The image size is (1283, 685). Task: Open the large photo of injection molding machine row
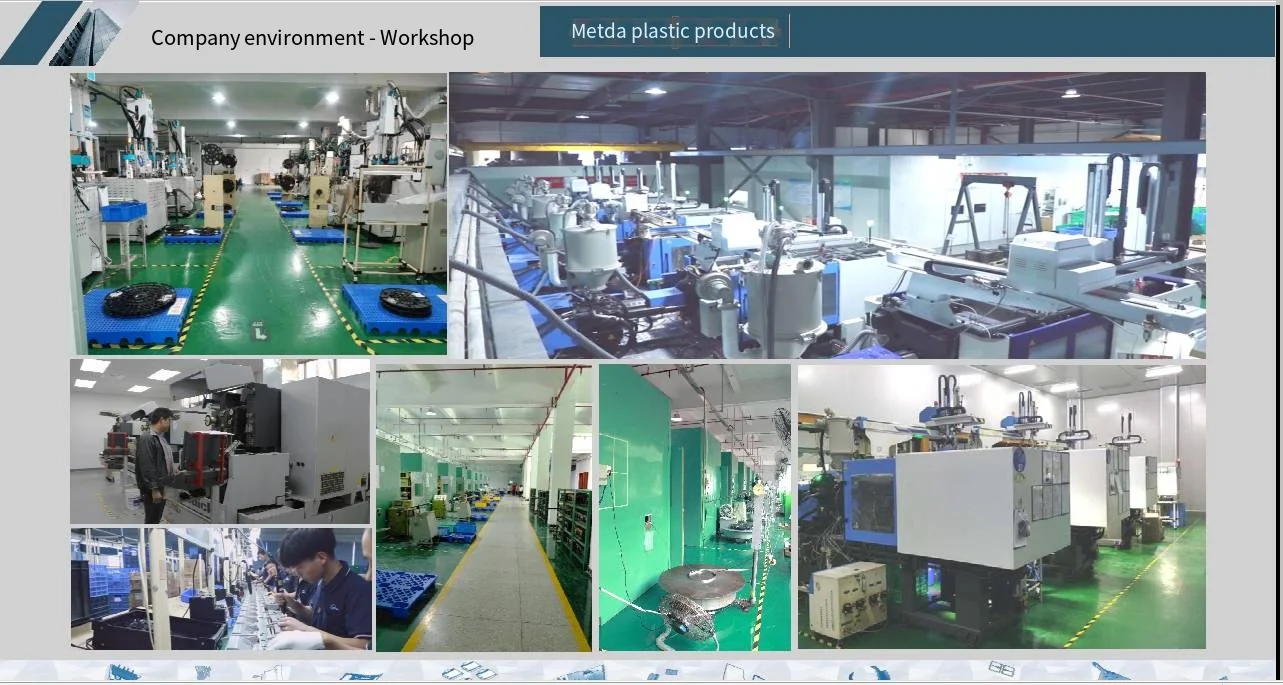[827, 215]
